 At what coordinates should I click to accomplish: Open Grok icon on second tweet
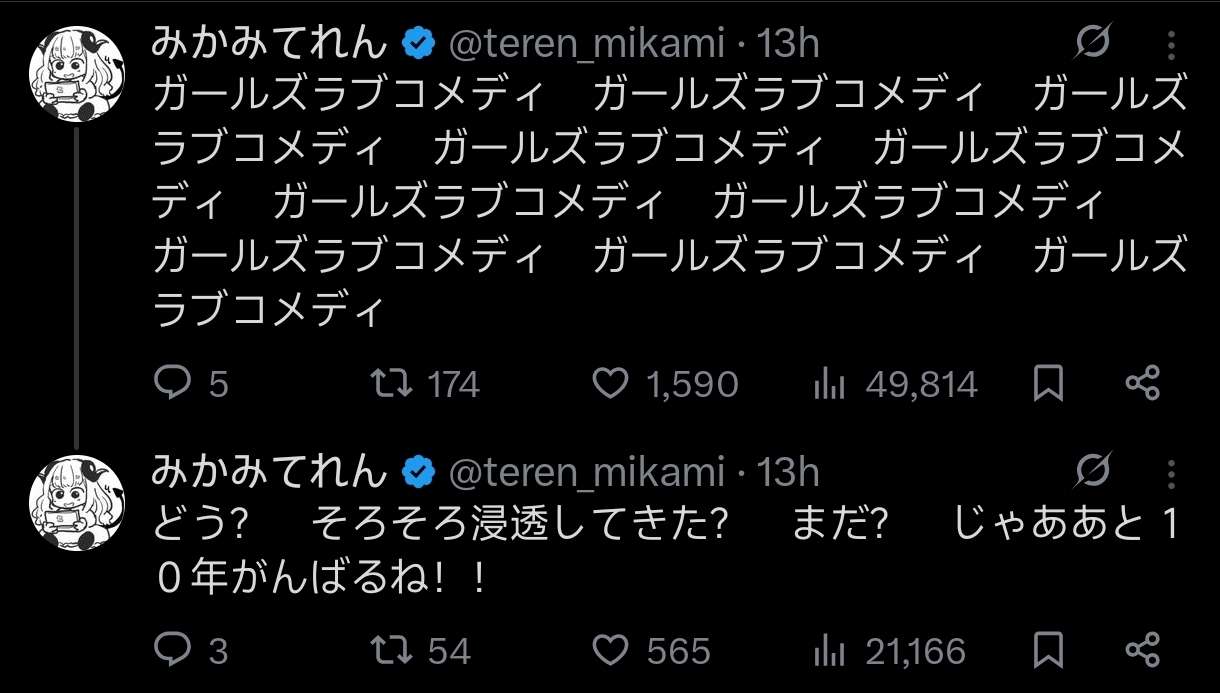pos(1094,472)
